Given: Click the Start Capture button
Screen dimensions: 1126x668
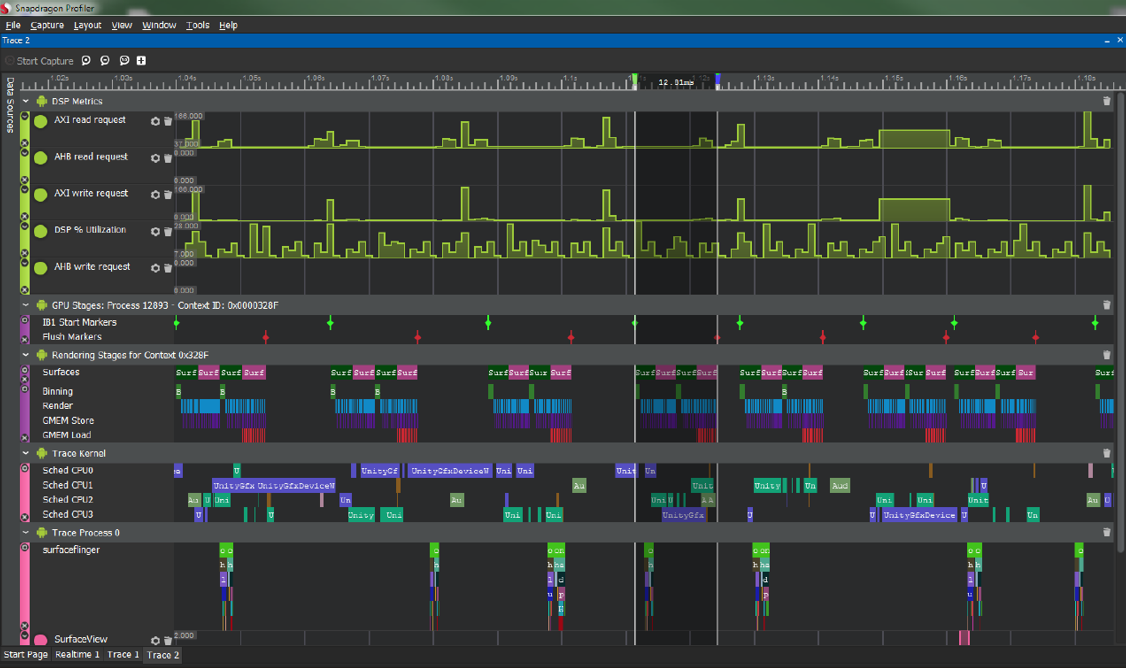Looking at the screenshot, I should tap(39, 61).
